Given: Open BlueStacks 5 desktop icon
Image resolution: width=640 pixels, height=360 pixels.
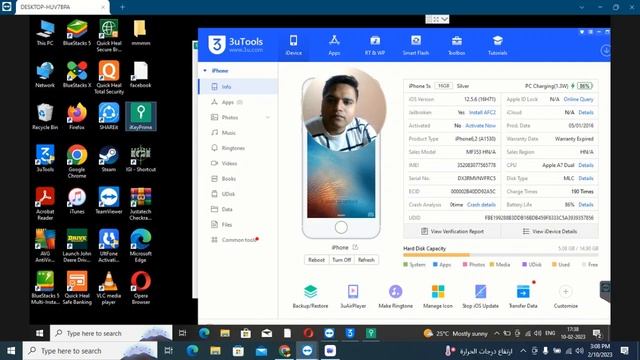Looking at the screenshot, I should tap(77, 32).
